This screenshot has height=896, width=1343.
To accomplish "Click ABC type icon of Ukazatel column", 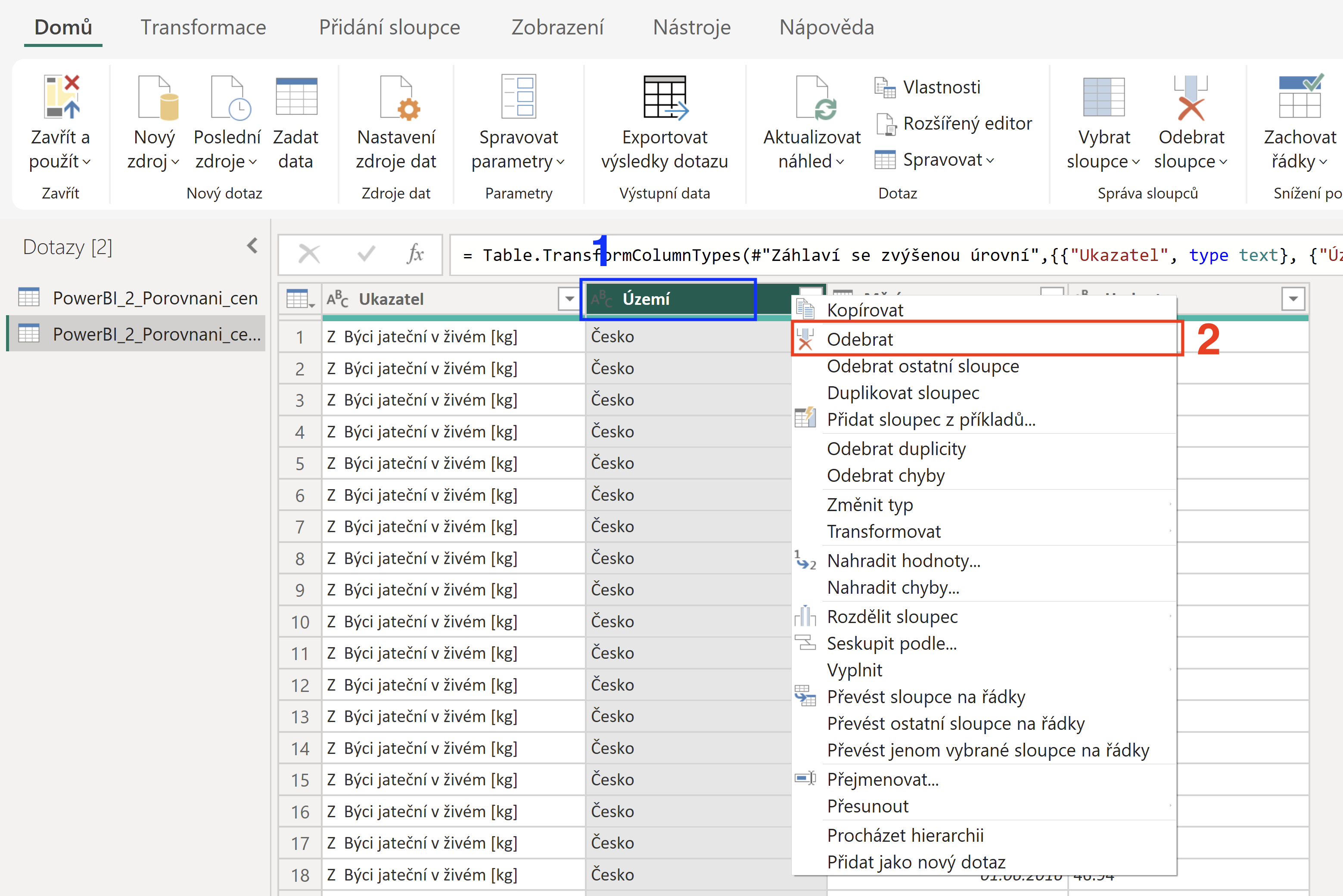I will 337,299.
